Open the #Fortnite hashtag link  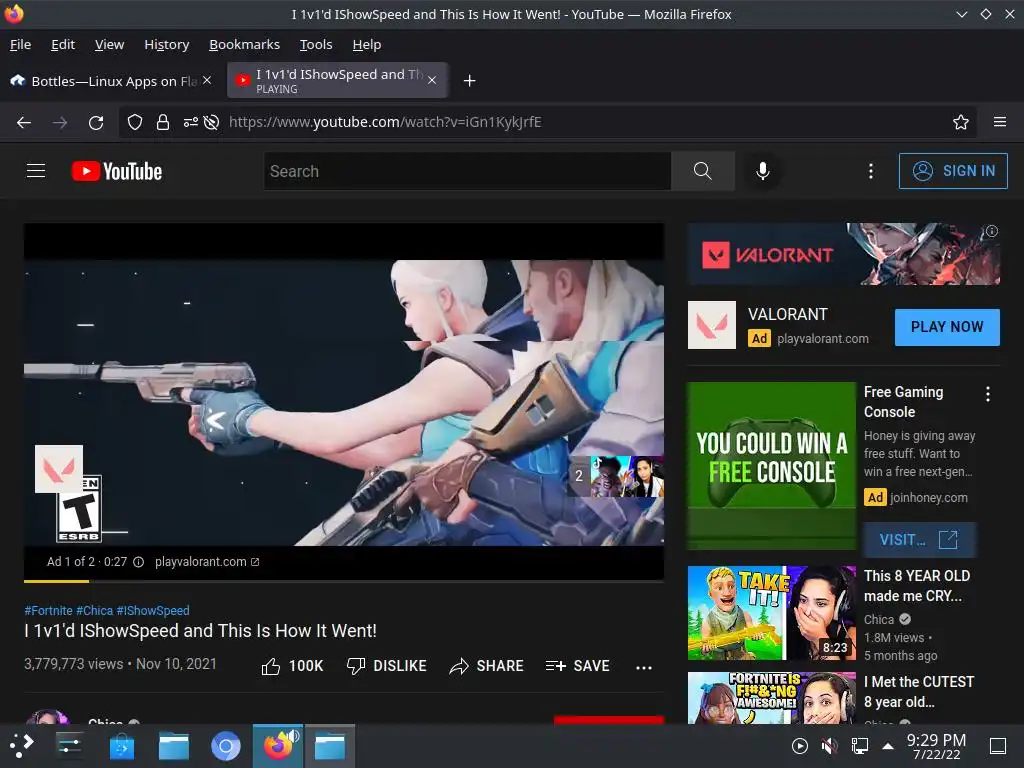coord(48,611)
